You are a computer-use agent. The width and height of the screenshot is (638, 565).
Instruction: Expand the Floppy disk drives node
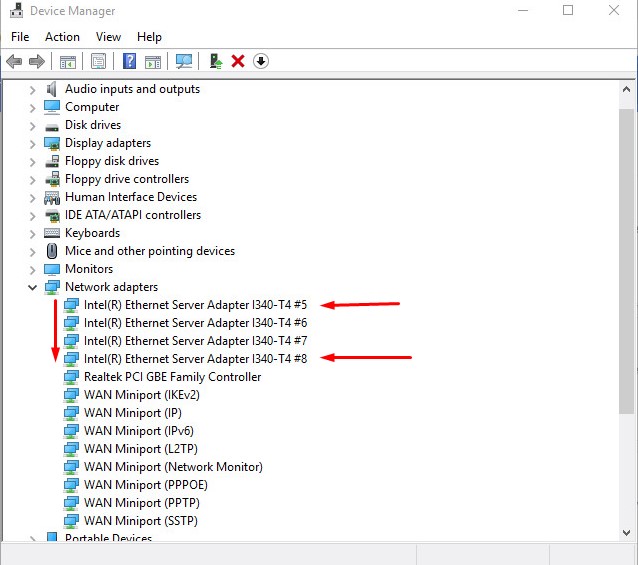(33, 162)
